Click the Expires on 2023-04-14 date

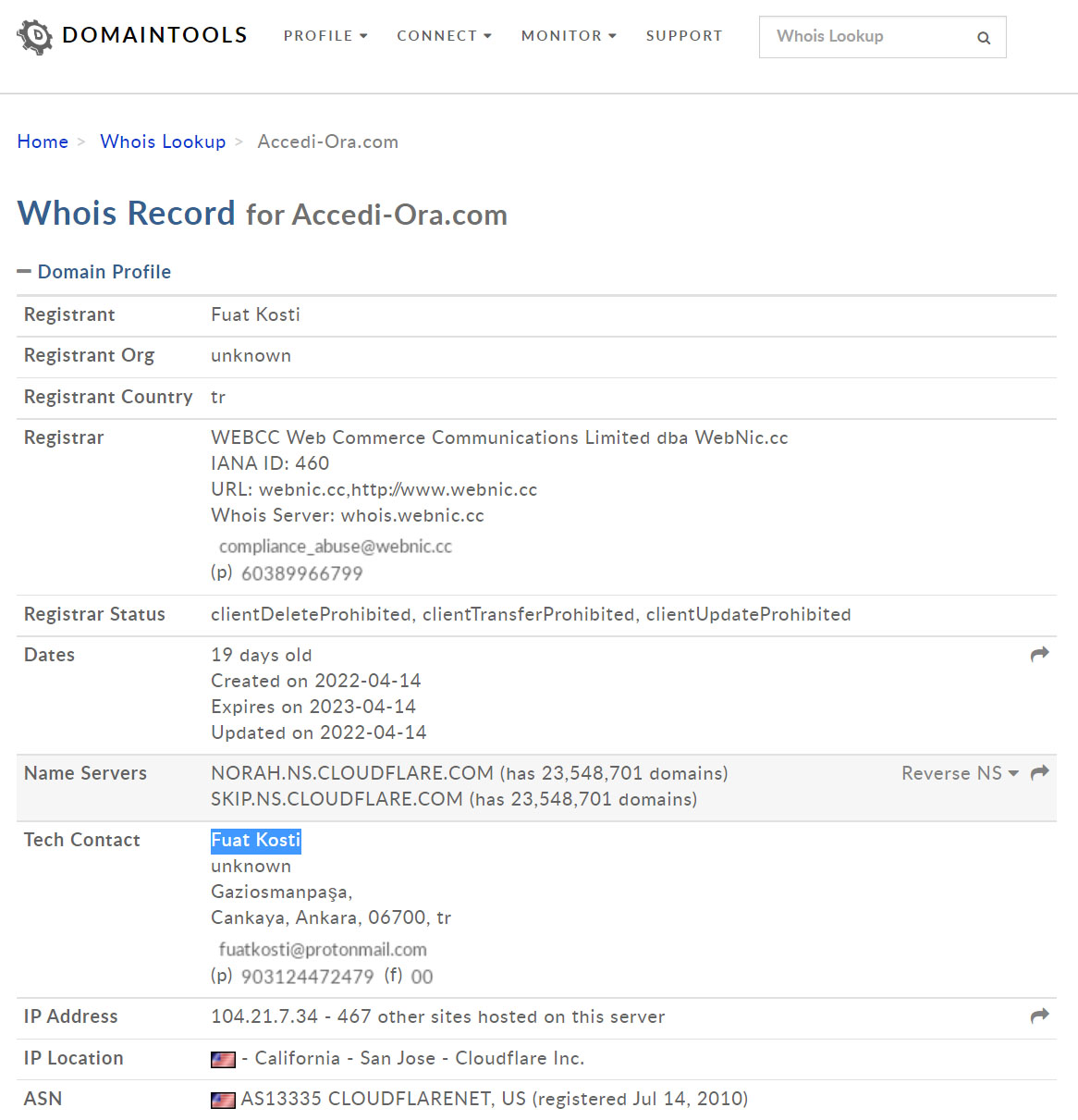[313, 707]
